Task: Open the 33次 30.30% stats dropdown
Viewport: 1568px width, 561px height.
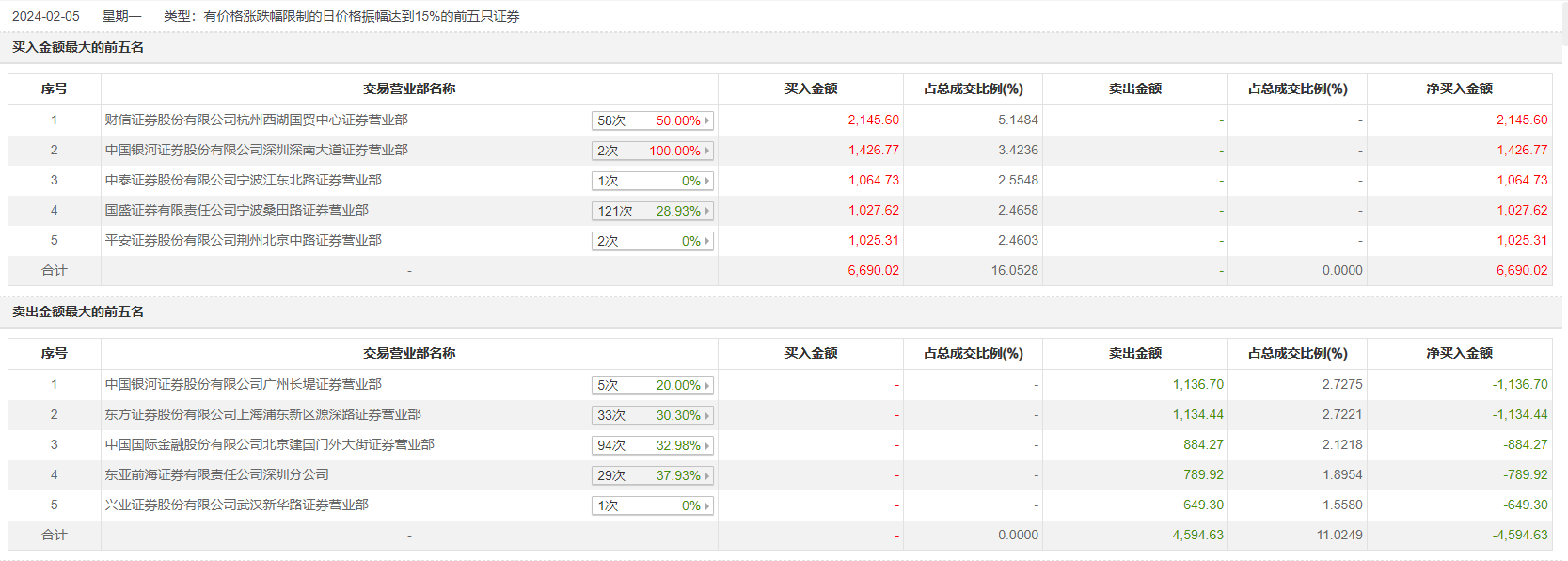Action: (652, 415)
